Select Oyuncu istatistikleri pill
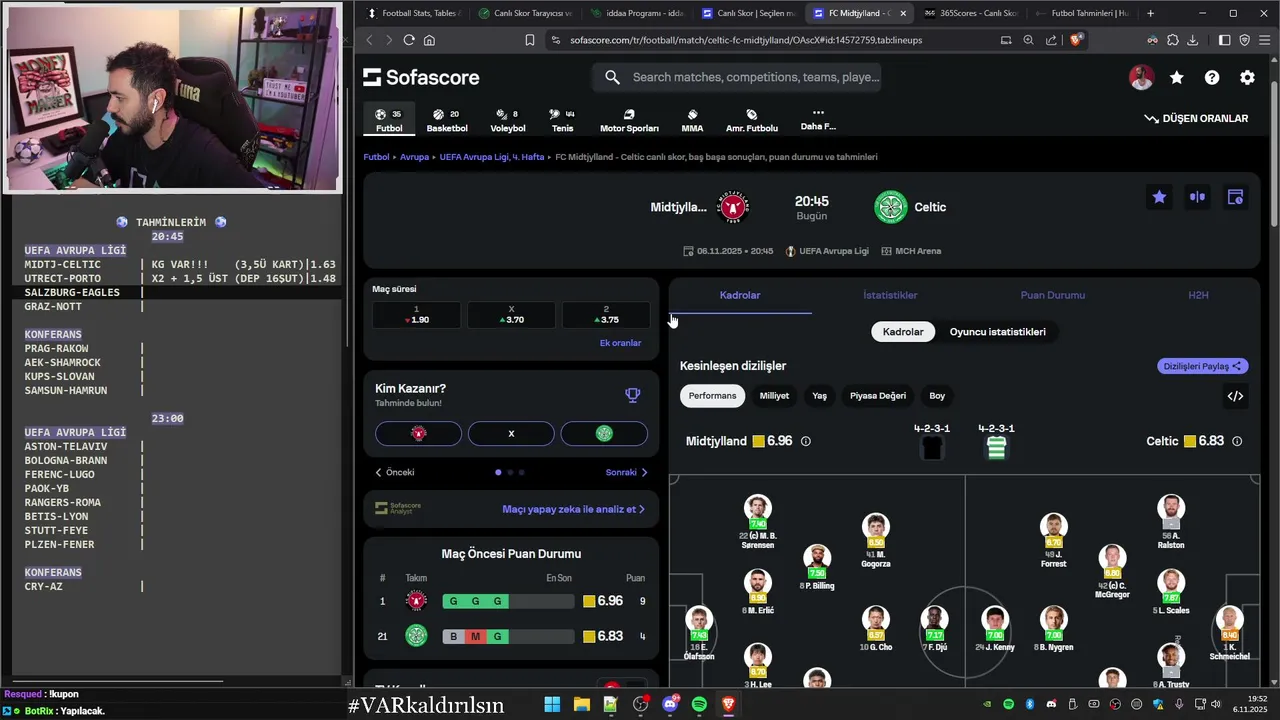 coord(998,332)
